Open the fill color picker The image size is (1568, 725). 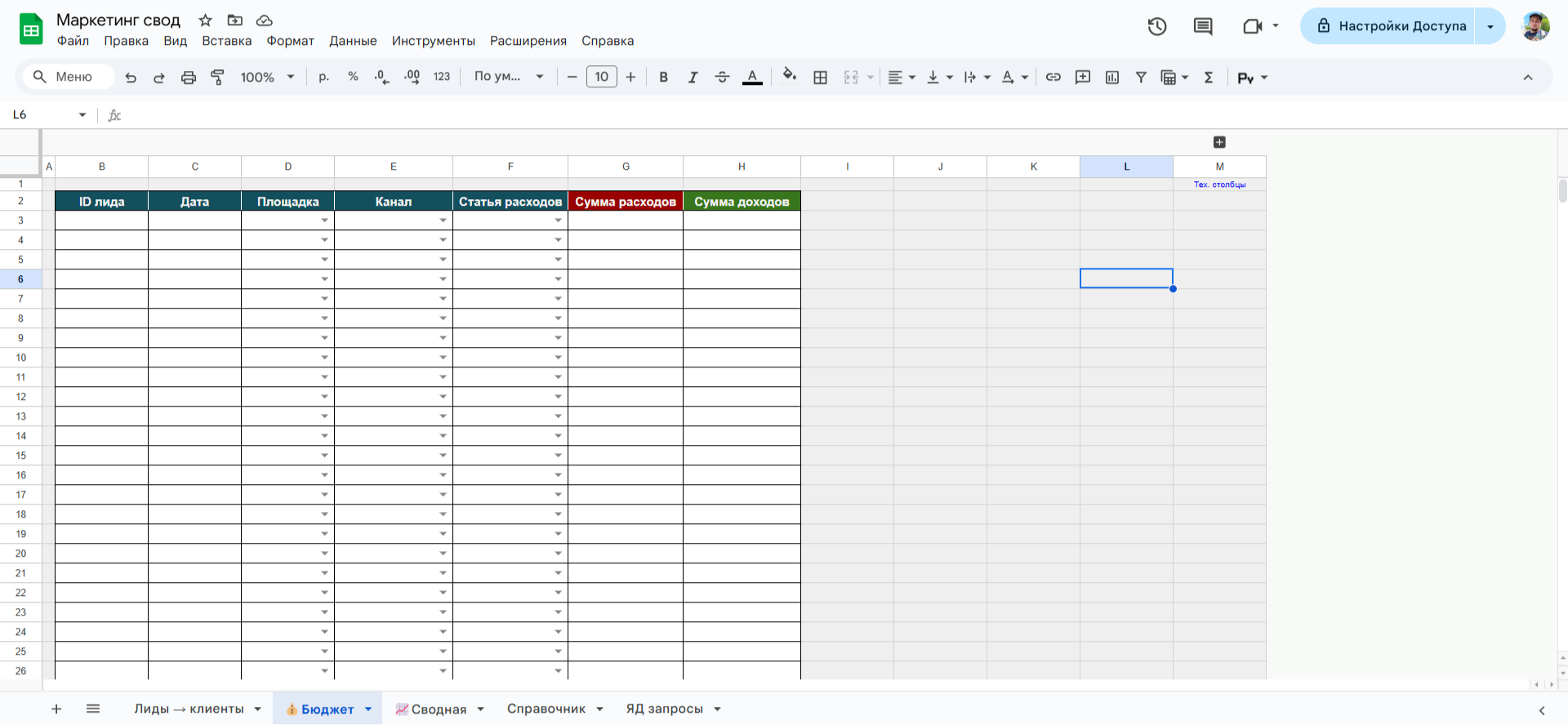tap(789, 76)
